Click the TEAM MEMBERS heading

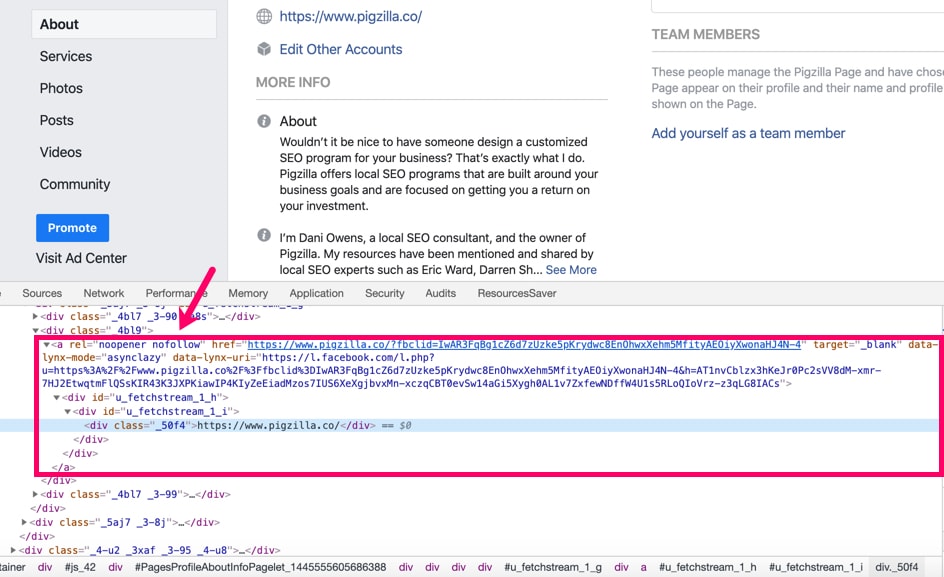coord(706,34)
